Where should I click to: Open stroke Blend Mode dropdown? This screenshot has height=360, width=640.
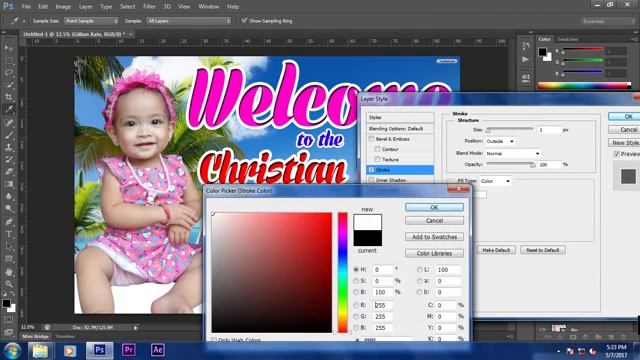tap(513, 153)
